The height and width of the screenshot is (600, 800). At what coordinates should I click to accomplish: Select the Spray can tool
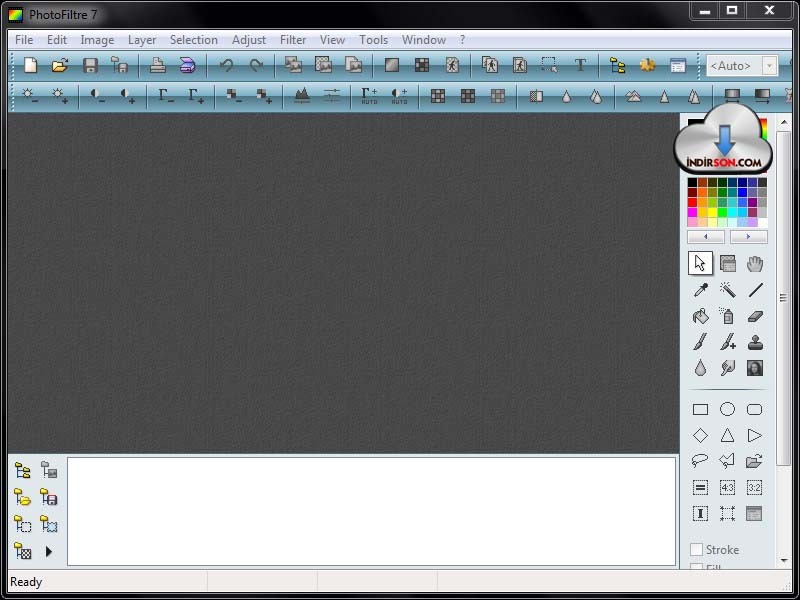(728, 316)
